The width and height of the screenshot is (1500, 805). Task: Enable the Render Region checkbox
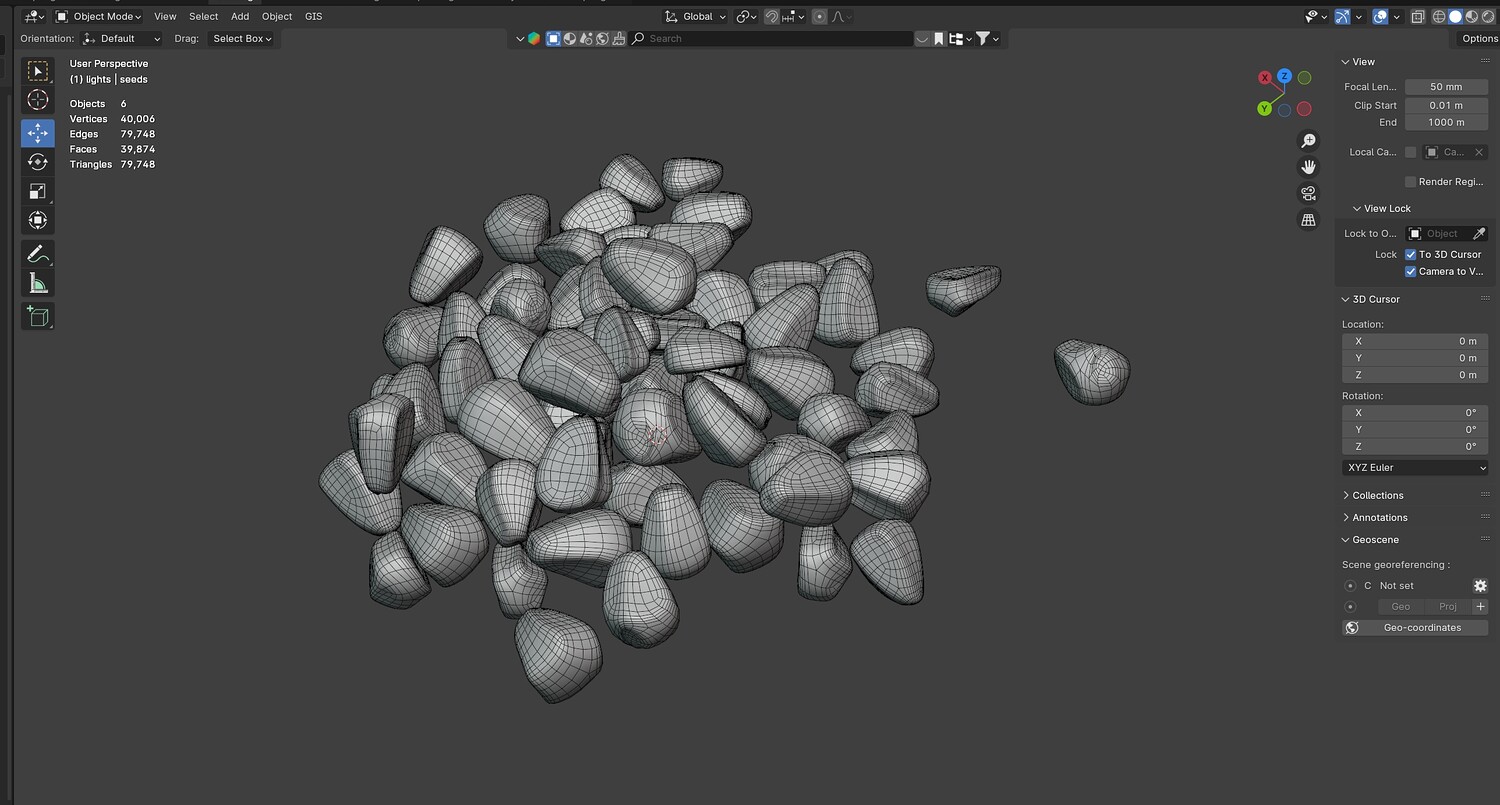1410,182
